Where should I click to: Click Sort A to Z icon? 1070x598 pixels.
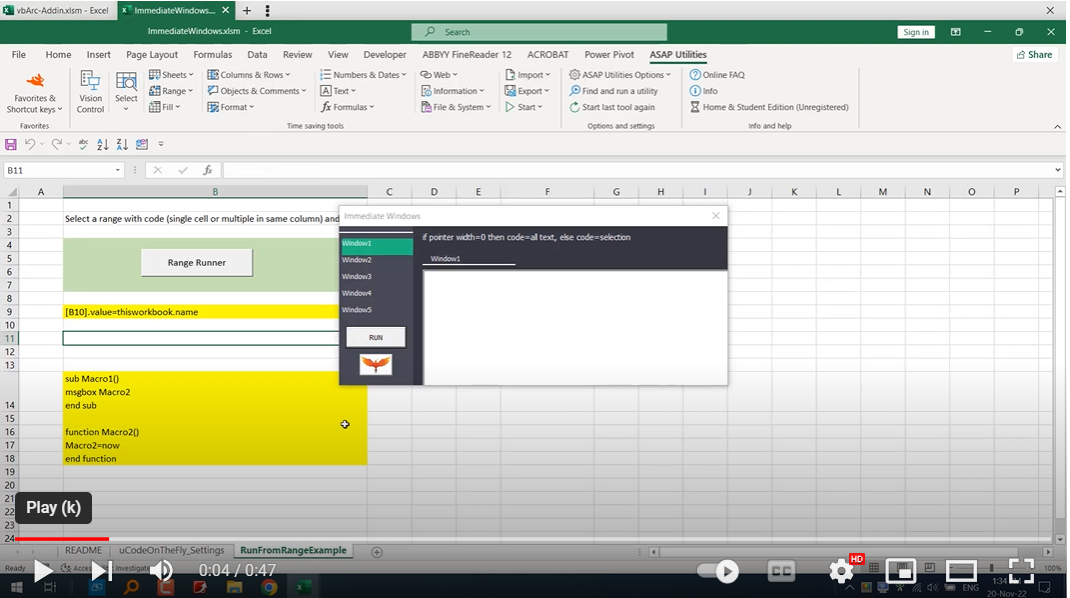pyautogui.click(x=102, y=144)
